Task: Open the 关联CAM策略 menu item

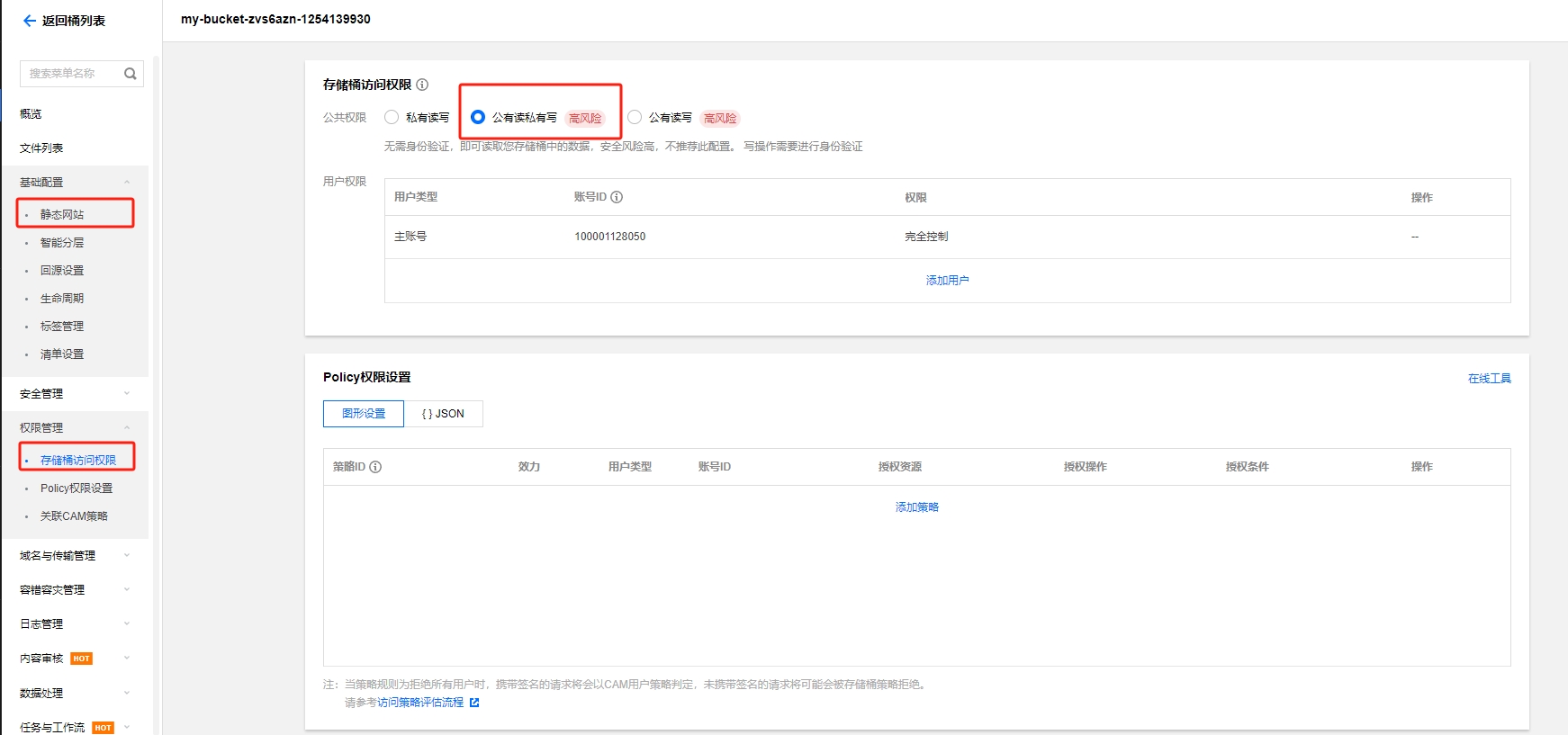Action: [x=74, y=516]
